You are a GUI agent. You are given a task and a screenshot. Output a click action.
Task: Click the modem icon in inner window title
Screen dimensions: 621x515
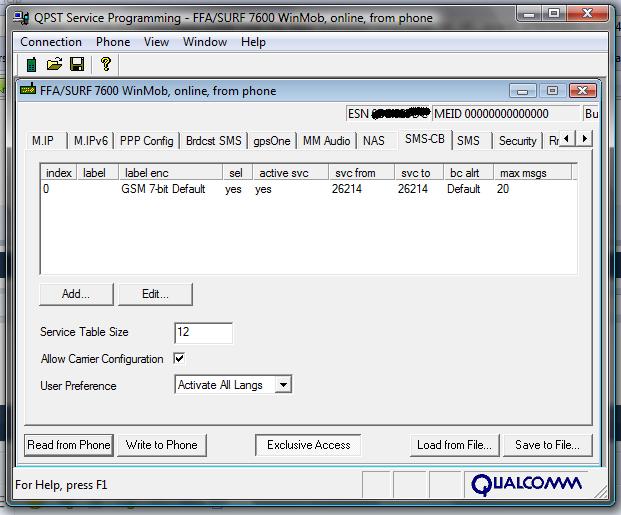tap(28, 90)
